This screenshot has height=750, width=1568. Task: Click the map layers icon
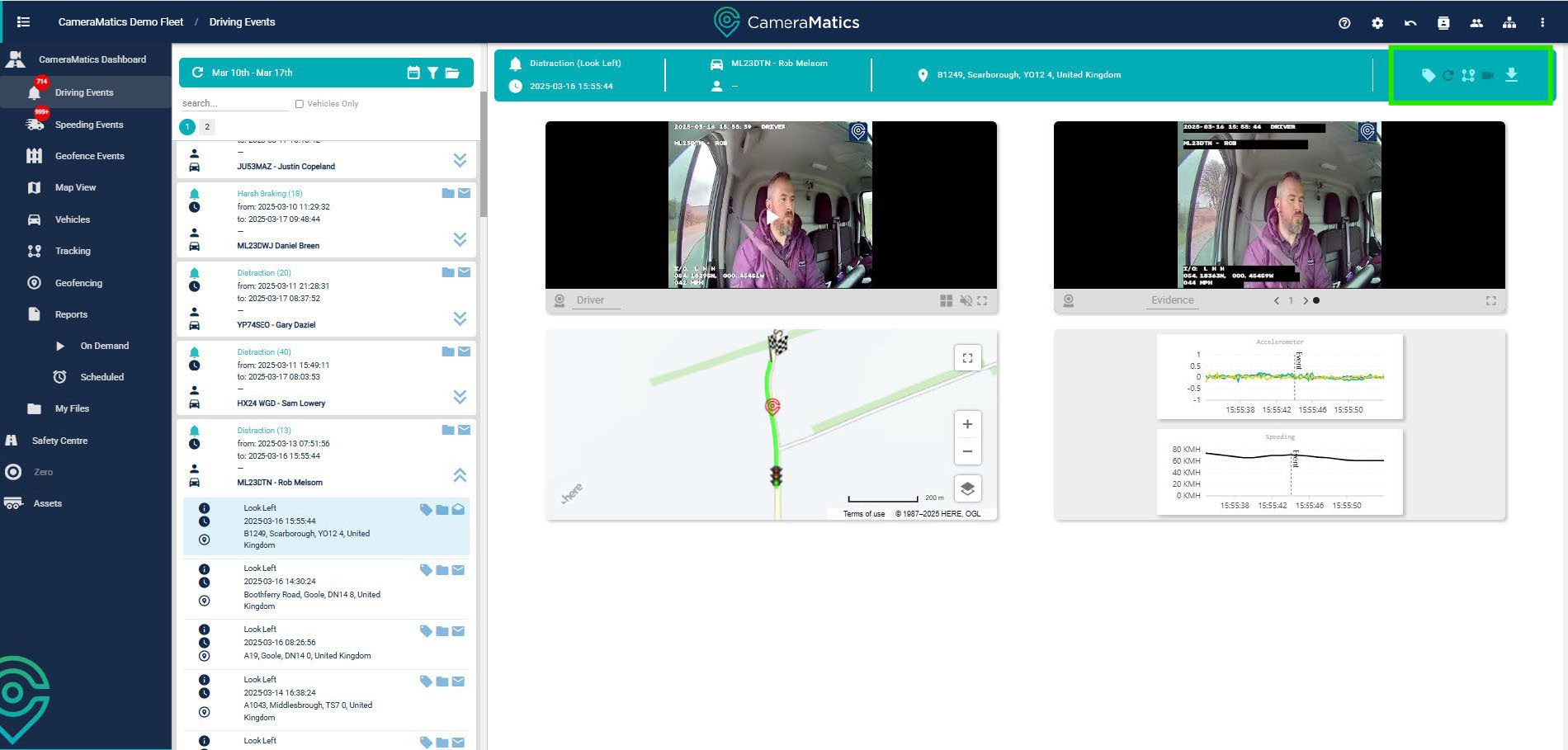point(967,489)
